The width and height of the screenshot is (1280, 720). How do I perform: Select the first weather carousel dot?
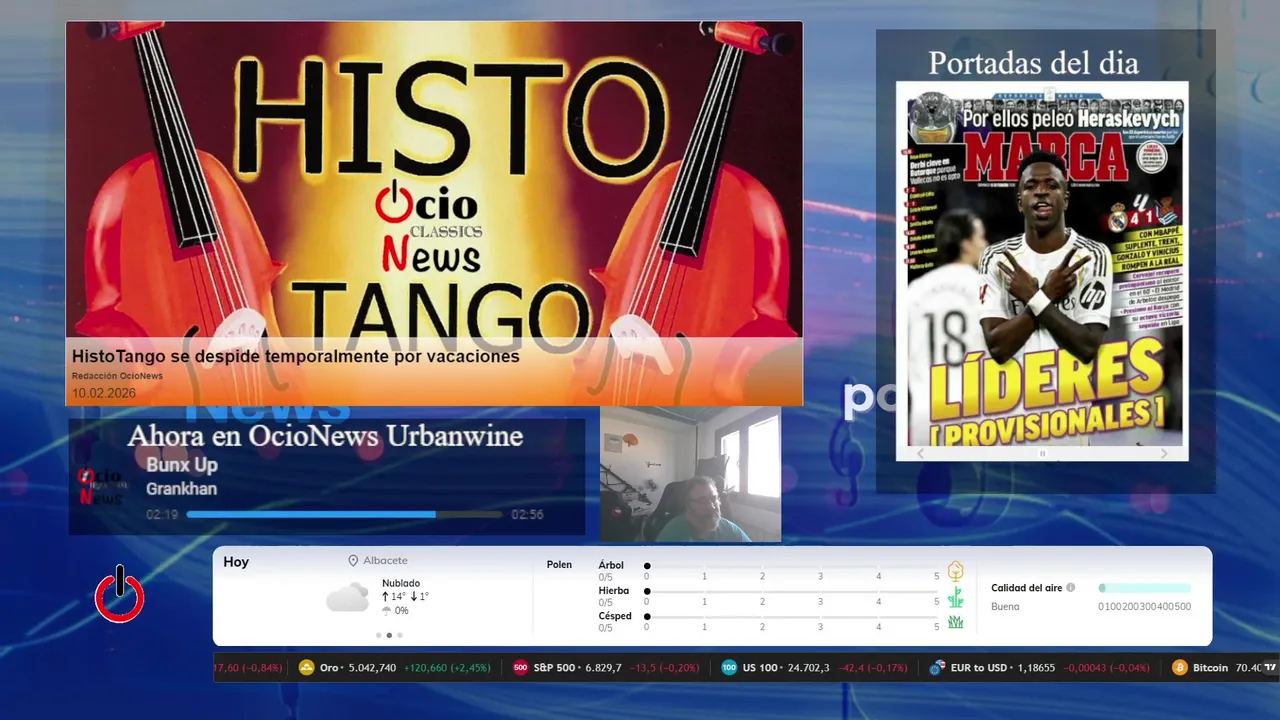click(378, 635)
